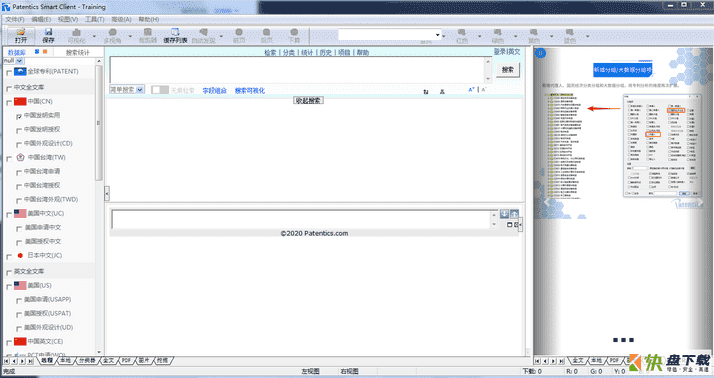Click the download arrow icon beside lower text box
The image size is (714, 378).
point(505,214)
